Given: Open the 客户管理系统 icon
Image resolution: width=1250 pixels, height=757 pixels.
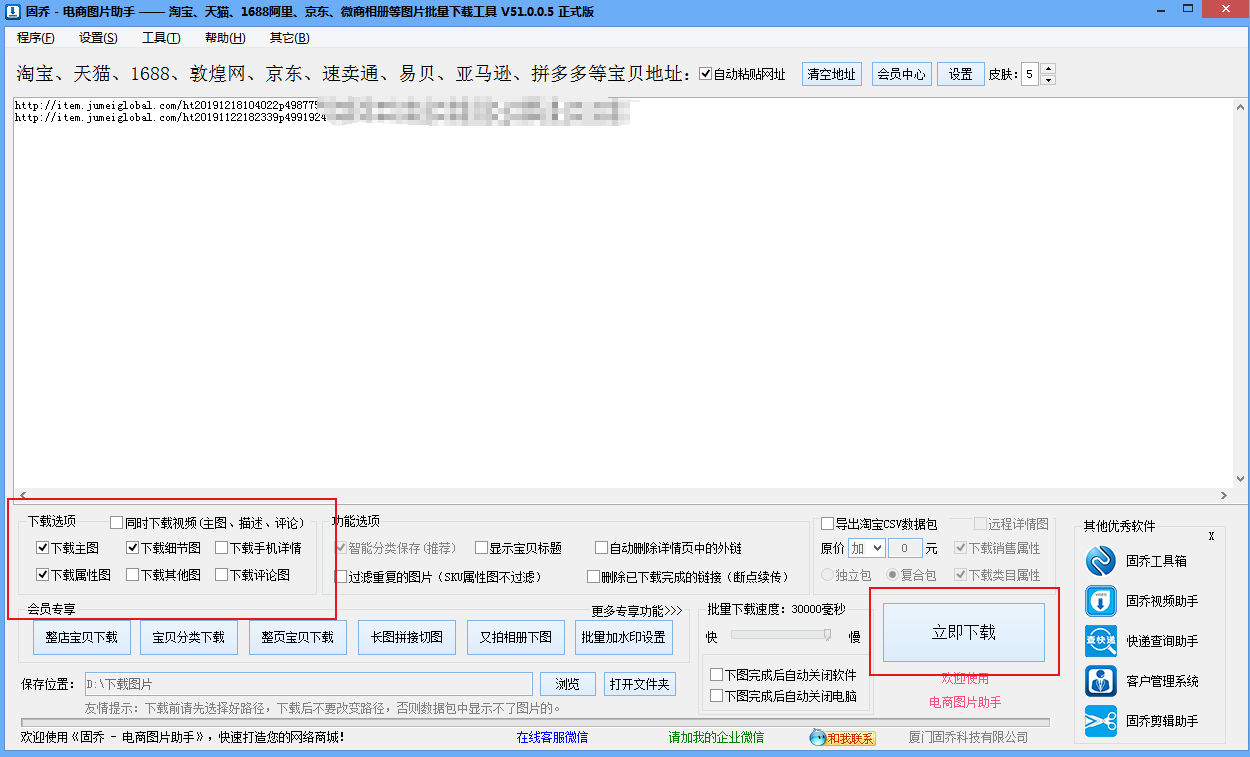Looking at the screenshot, I should (1101, 681).
